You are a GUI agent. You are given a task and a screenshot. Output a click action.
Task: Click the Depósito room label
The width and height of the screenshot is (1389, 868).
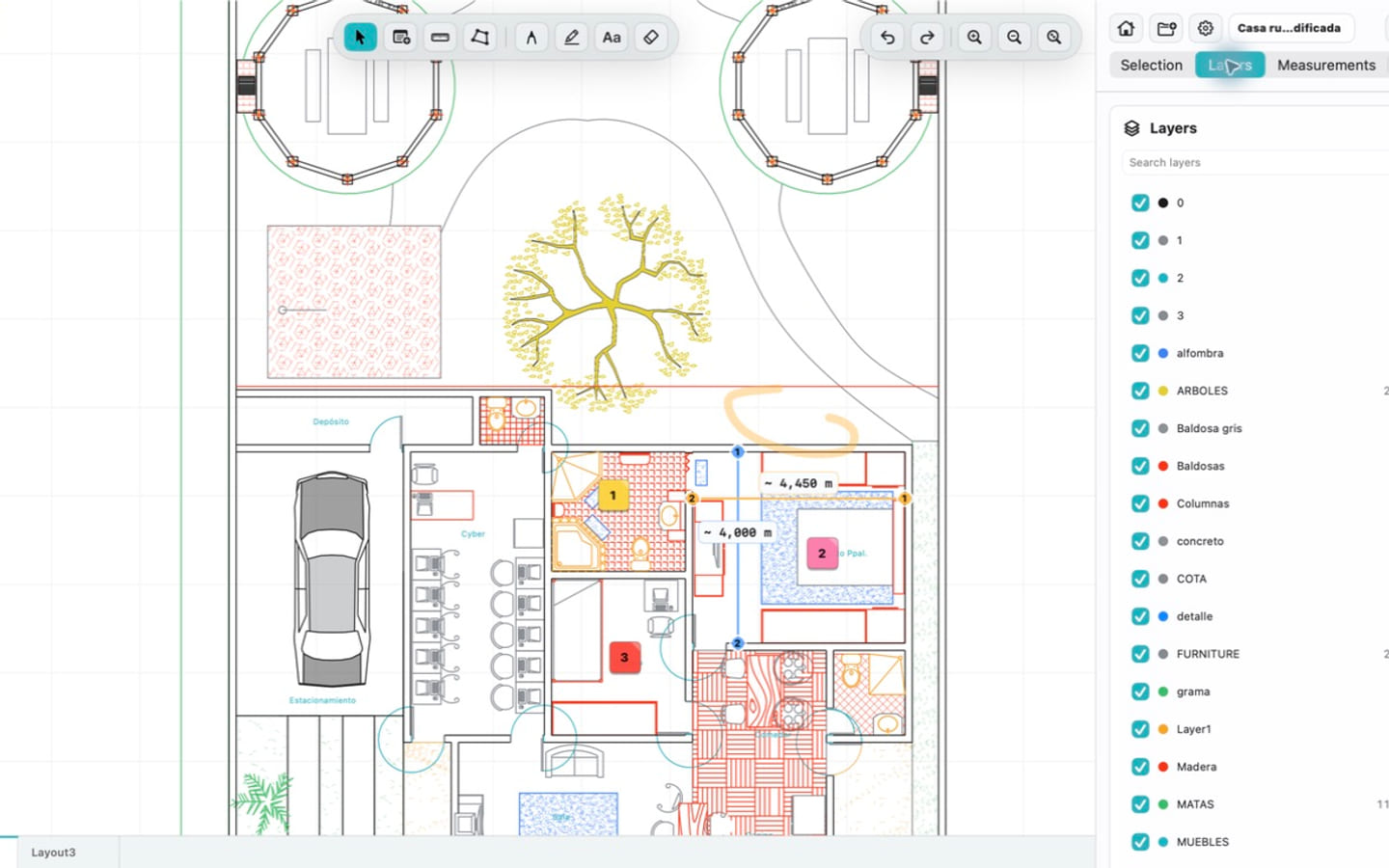331,421
